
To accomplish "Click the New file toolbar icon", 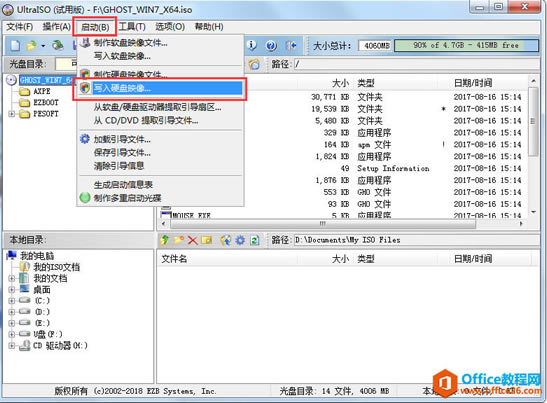I will [15, 45].
